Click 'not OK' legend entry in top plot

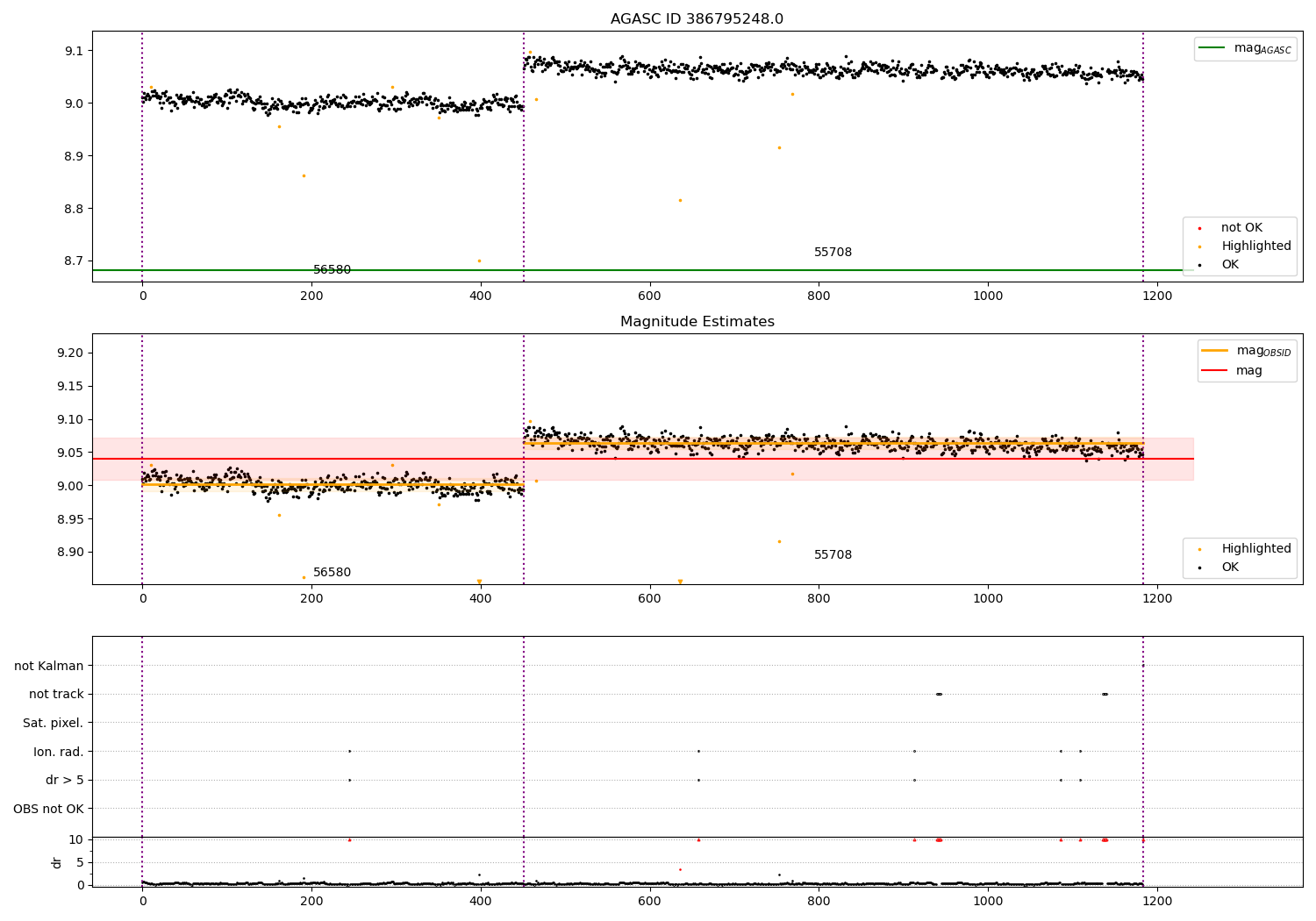click(1241, 227)
